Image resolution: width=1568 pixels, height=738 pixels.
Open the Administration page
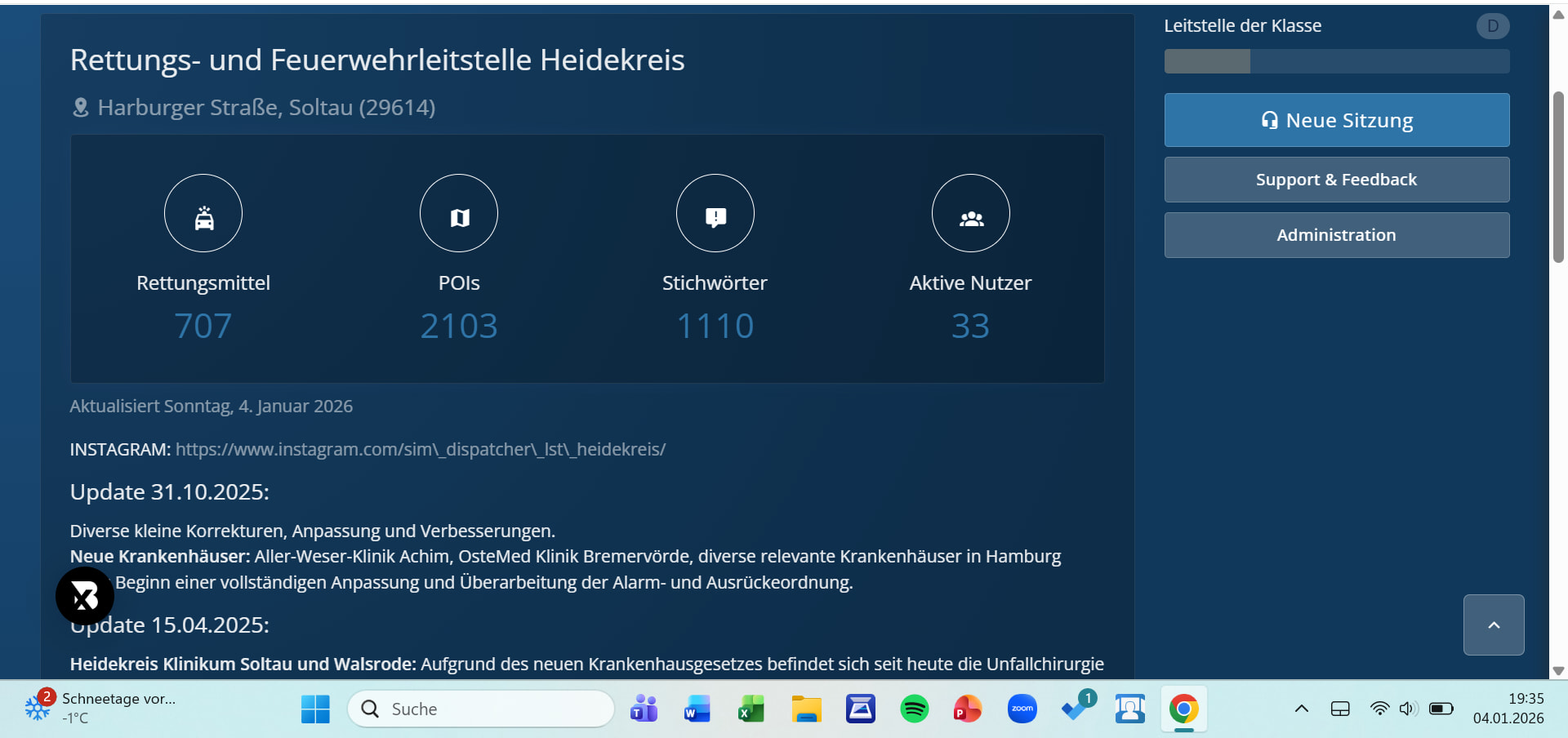coord(1336,235)
